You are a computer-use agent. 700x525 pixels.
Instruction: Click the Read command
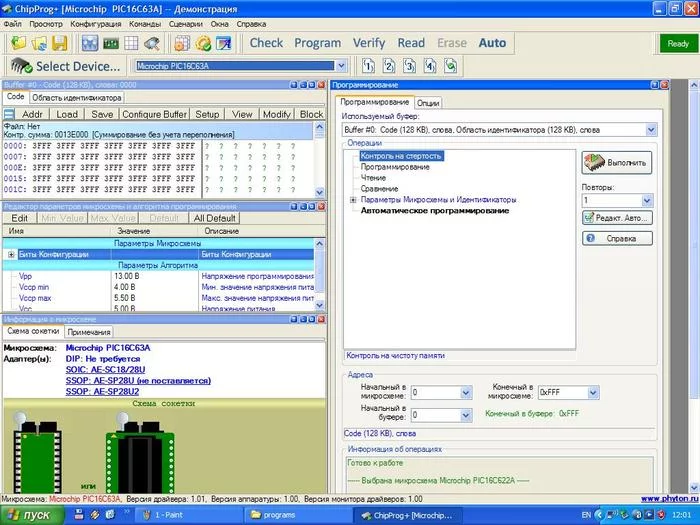tap(411, 43)
